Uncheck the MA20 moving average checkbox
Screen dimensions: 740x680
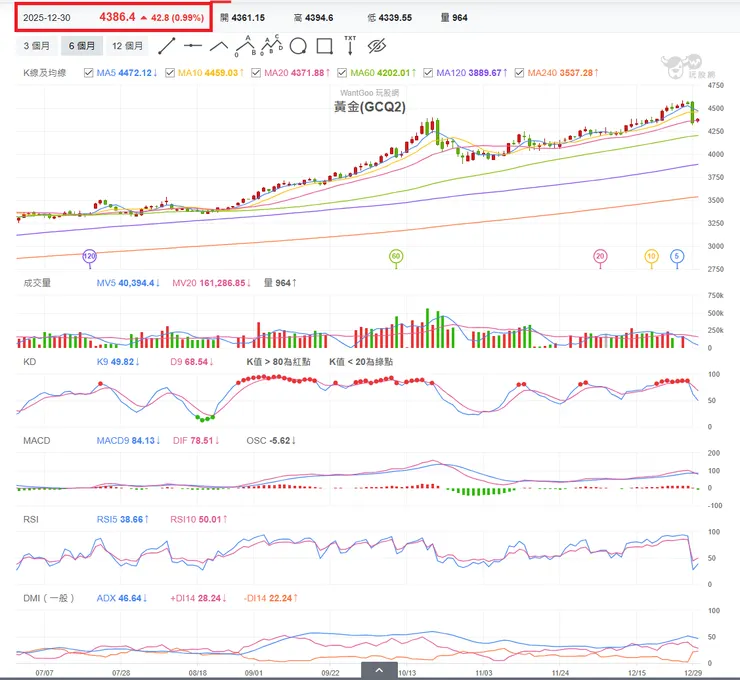(x=256, y=73)
